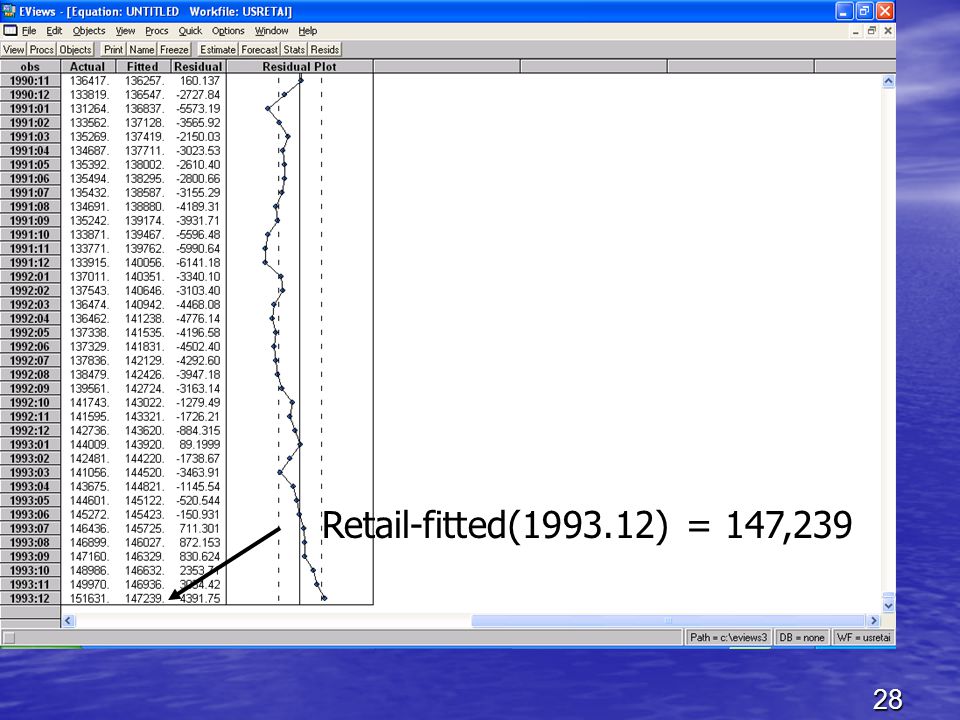Click the Print button
The width and height of the screenshot is (960, 720).
(113, 50)
